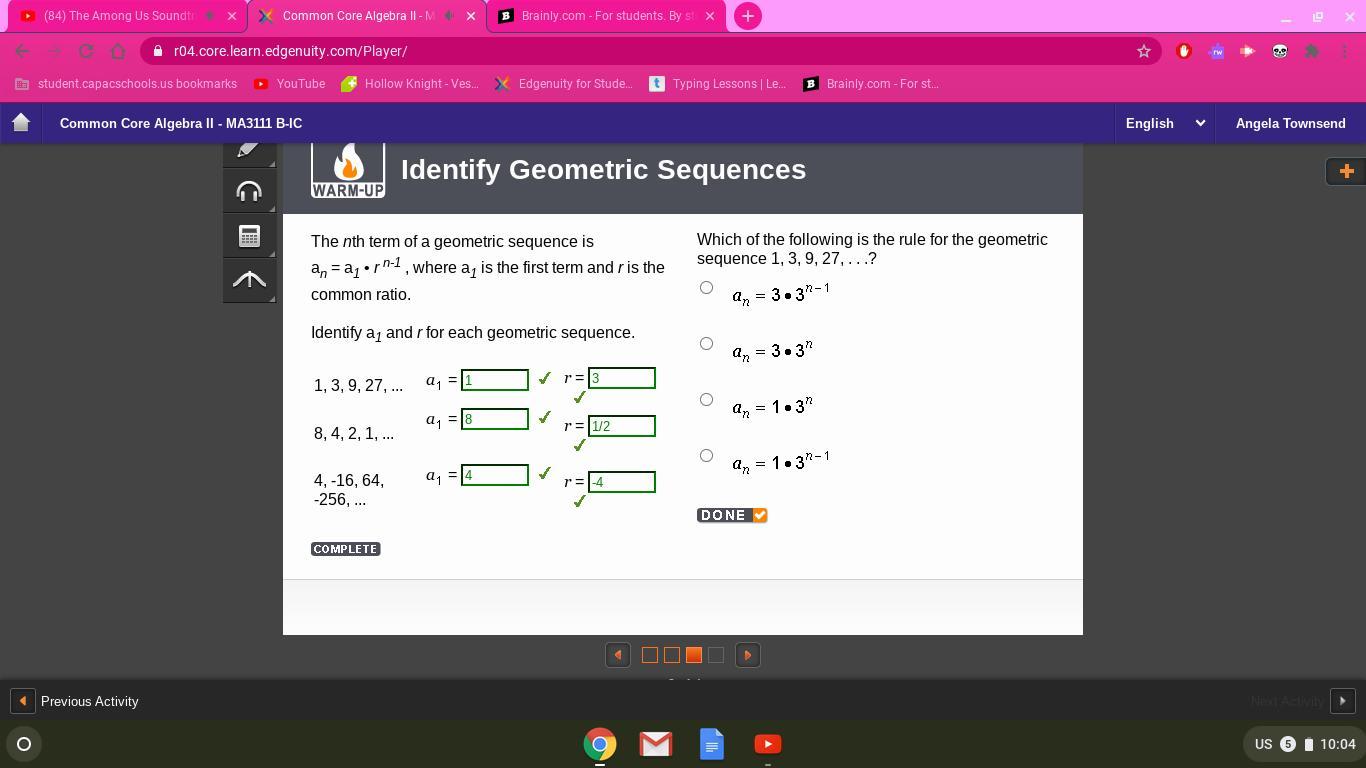Open Chrome from the shelf
The height and width of the screenshot is (768, 1366).
point(600,744)
